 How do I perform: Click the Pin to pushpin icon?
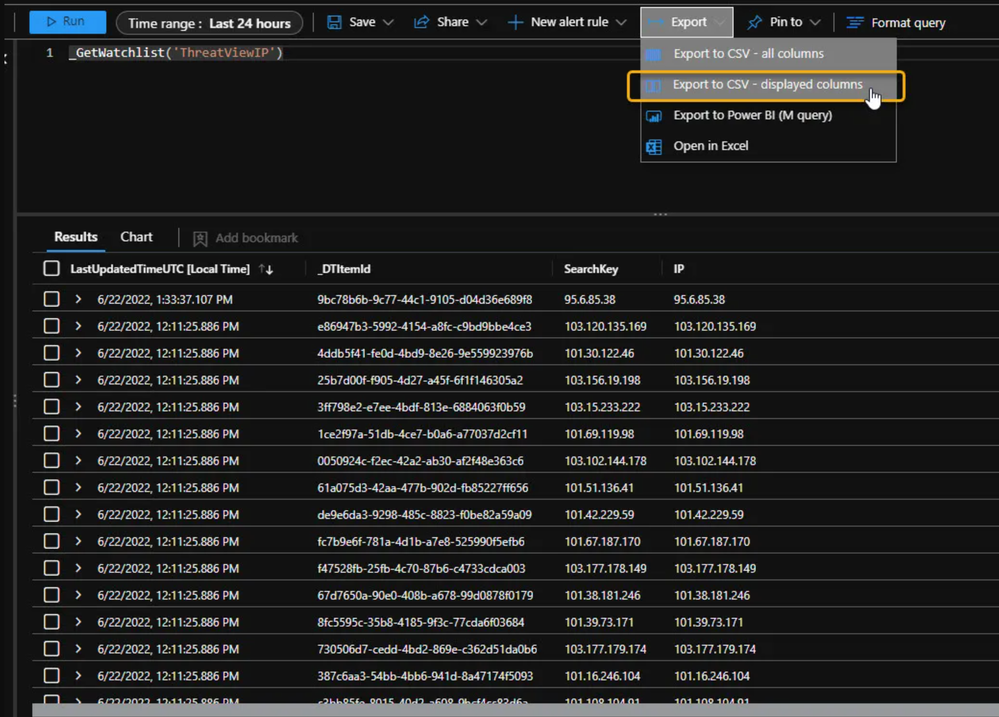[x=754, y=22]
